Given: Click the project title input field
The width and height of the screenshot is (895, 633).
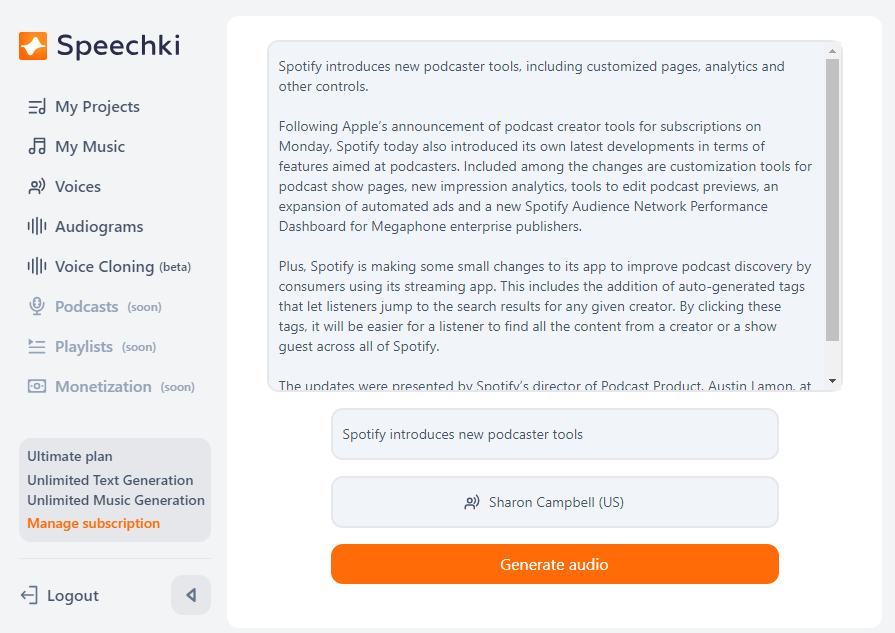Looking at the screenshot, I should pyautogui.click(x=555, y=434).
